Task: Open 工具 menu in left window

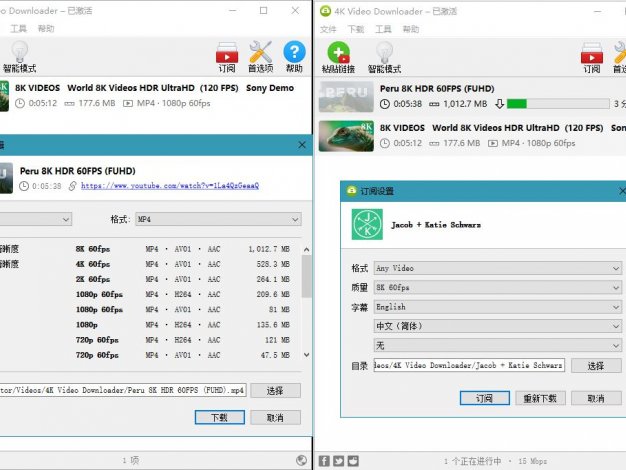Action: pyautogui.click(x=19, y=28)
